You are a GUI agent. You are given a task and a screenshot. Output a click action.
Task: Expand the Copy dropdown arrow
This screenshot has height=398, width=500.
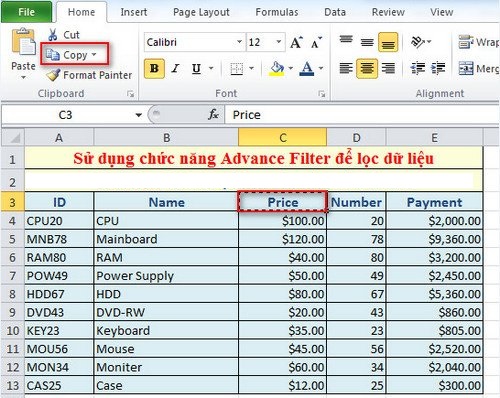(94, 54)
